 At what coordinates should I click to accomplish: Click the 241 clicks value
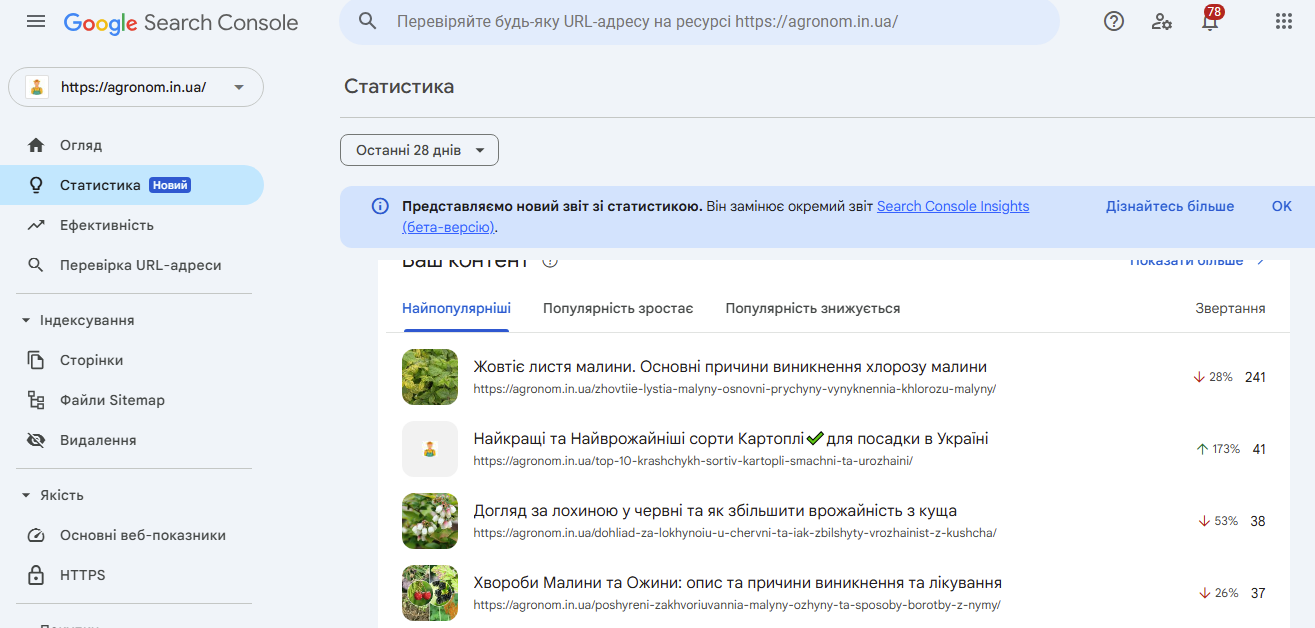point(1255,377)
